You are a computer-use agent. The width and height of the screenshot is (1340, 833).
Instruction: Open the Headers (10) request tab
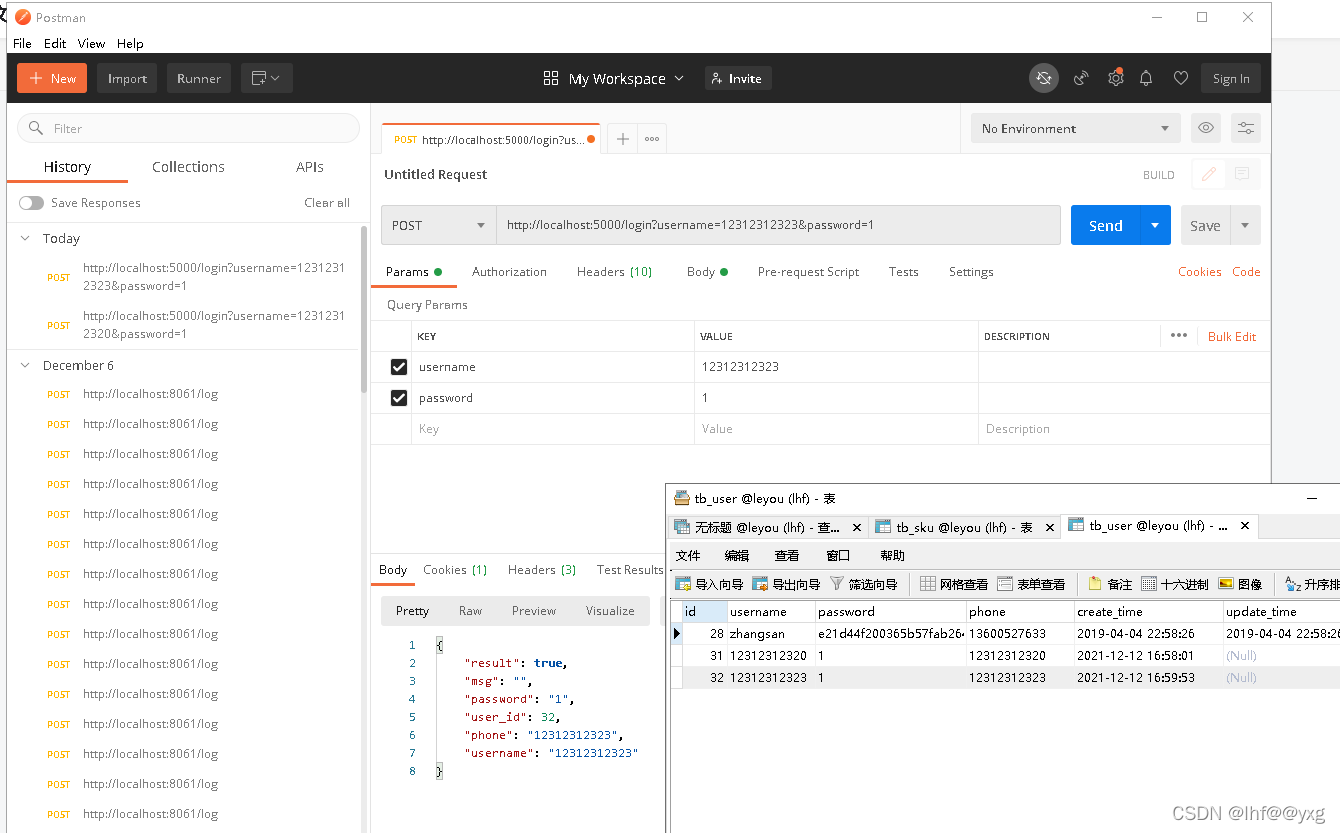click(x=614, y=272)
